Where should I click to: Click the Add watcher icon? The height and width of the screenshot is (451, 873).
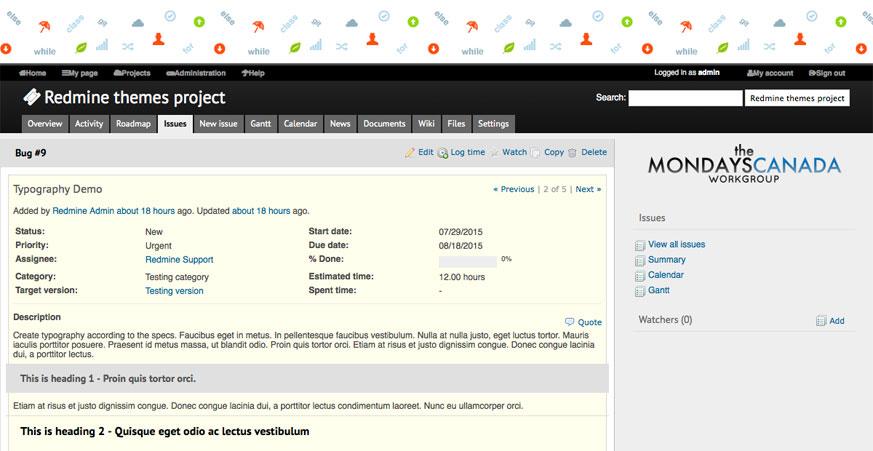point(821,321)
